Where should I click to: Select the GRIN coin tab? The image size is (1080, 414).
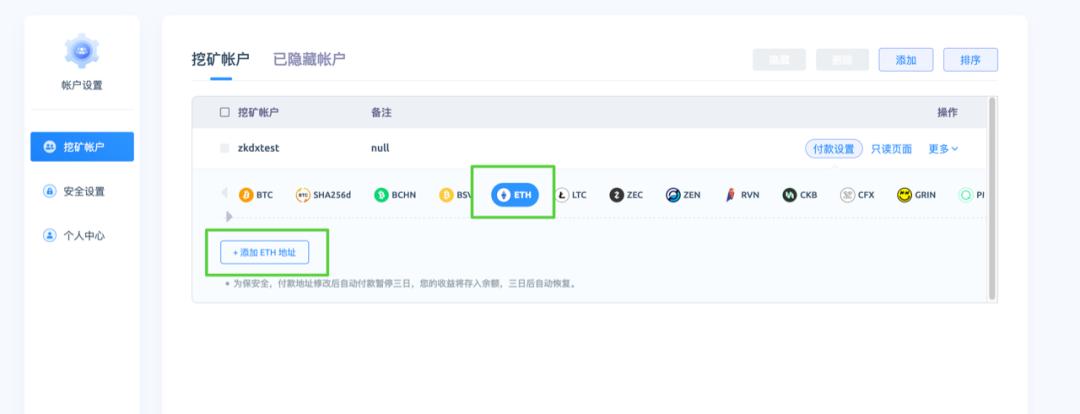pos(916,195)
